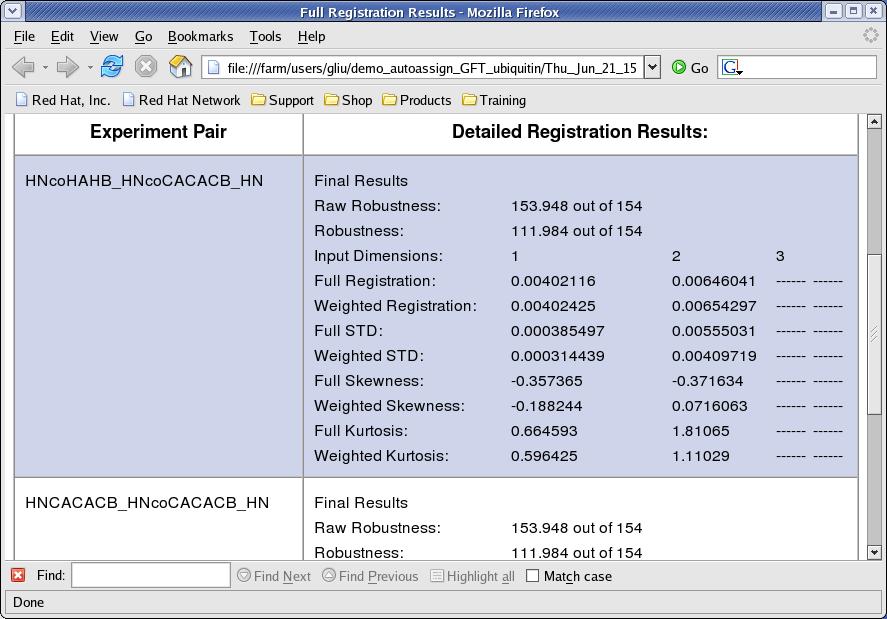Open the search engine selector dropdown

point(731,68)
